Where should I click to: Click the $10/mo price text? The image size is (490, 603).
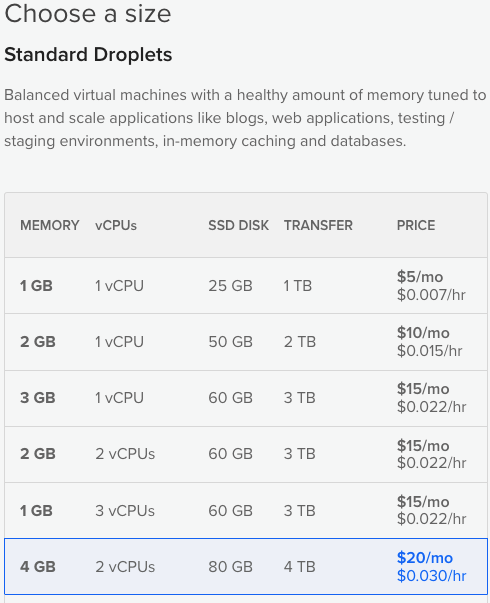pos(423,333)
